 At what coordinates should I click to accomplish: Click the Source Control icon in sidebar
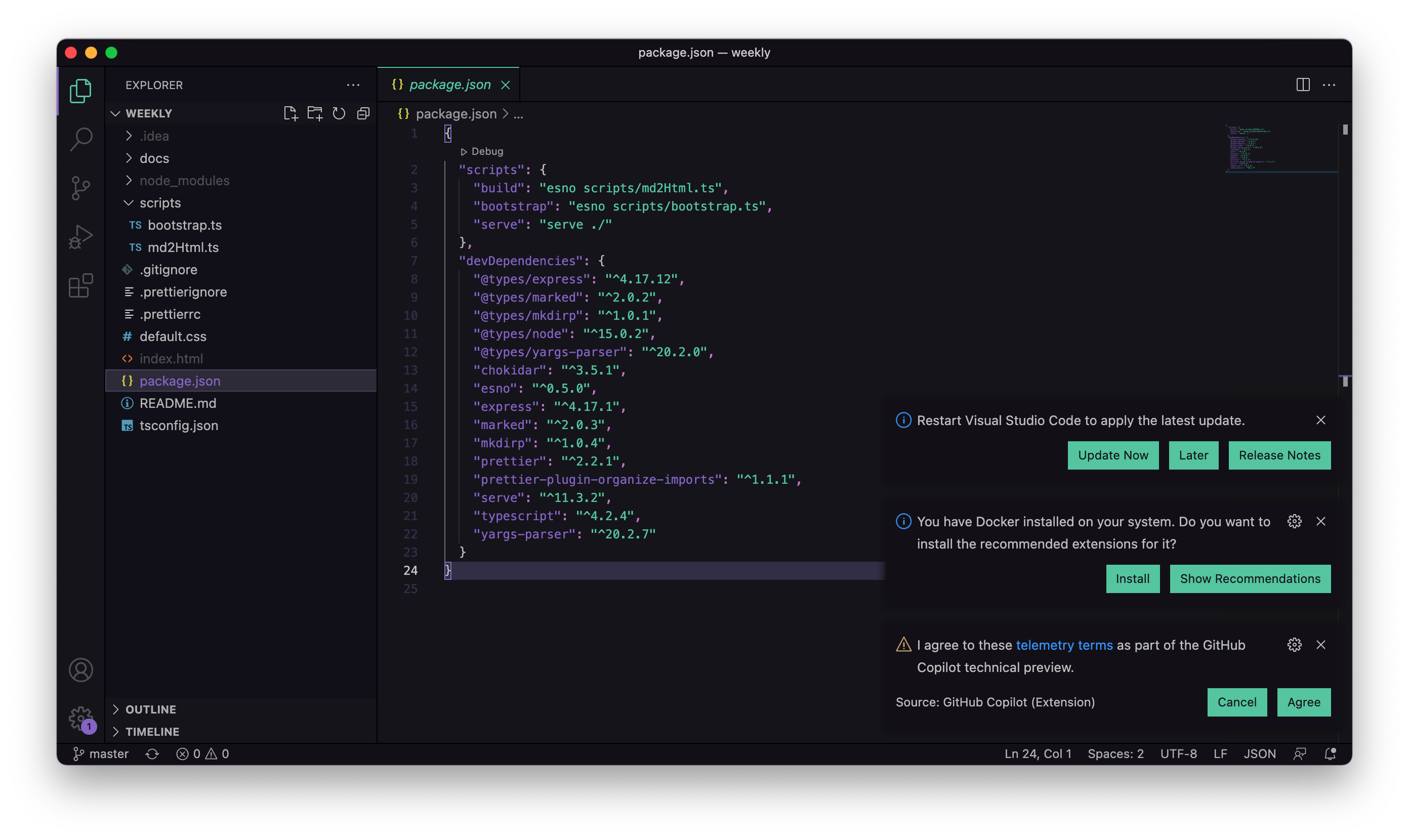click(x=80, y=188)
